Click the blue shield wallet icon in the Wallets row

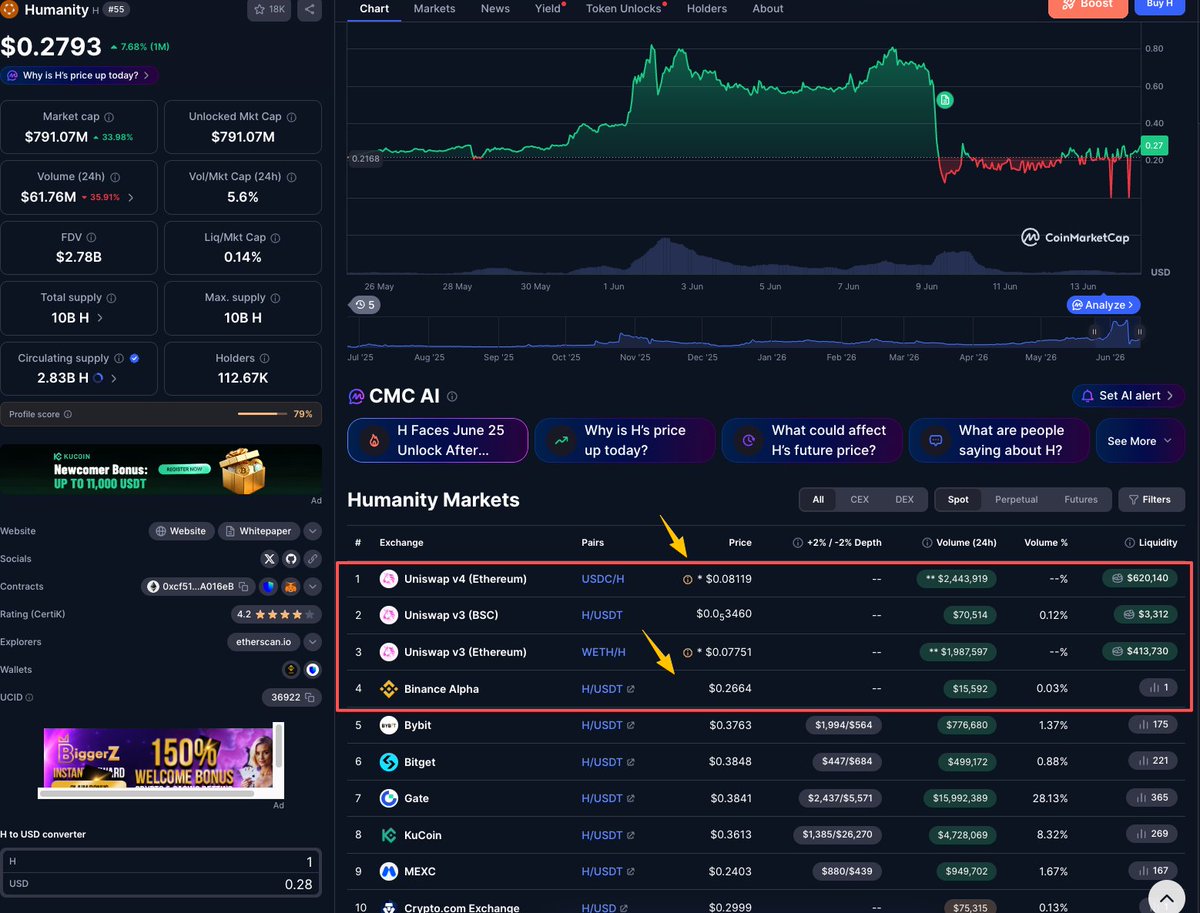coord(313,669)
